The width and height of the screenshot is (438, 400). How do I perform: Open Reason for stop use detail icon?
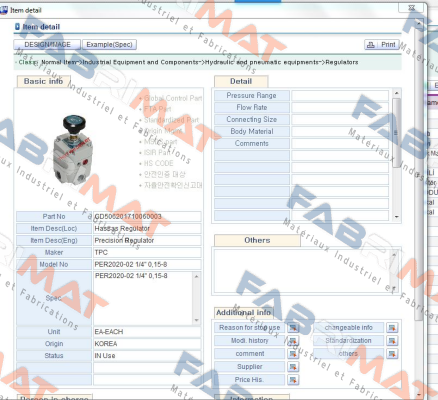point(293,328)
